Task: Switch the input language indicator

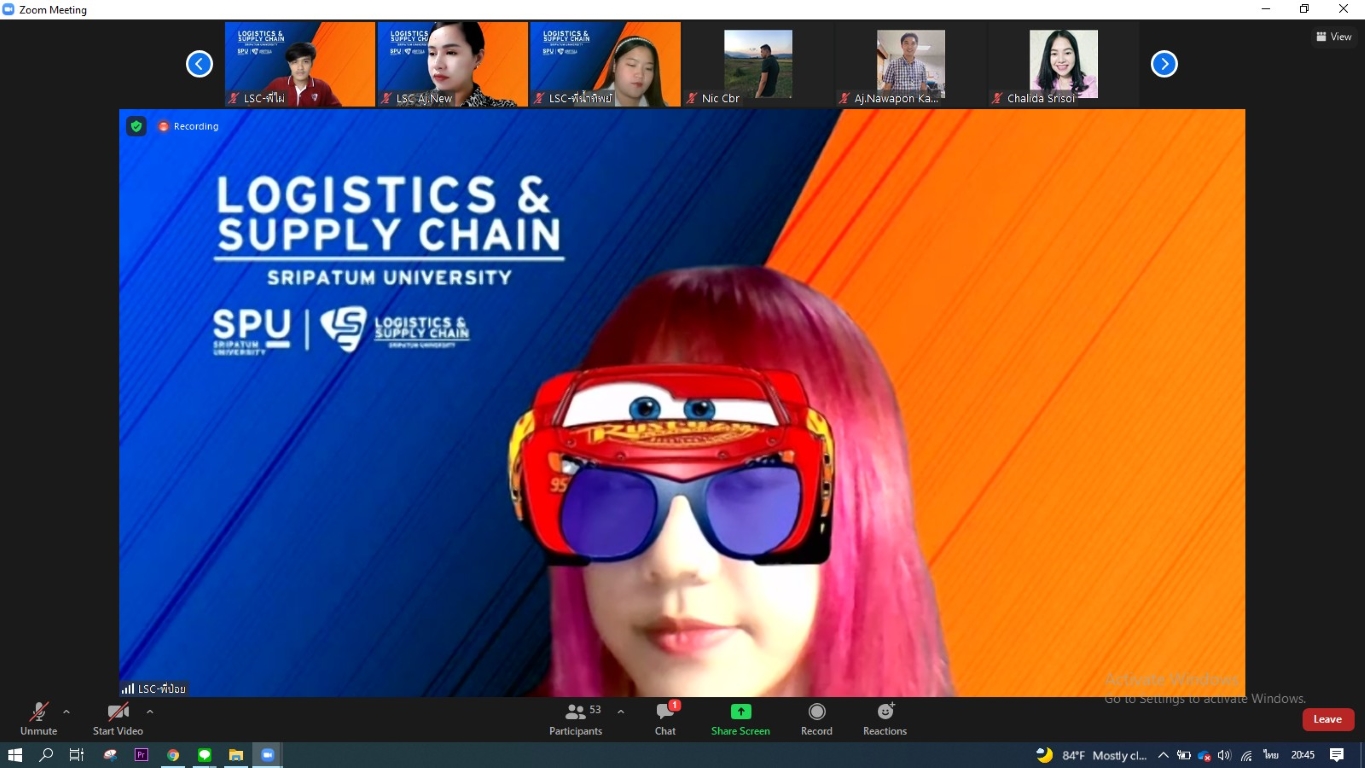Action: [1271, 755]
